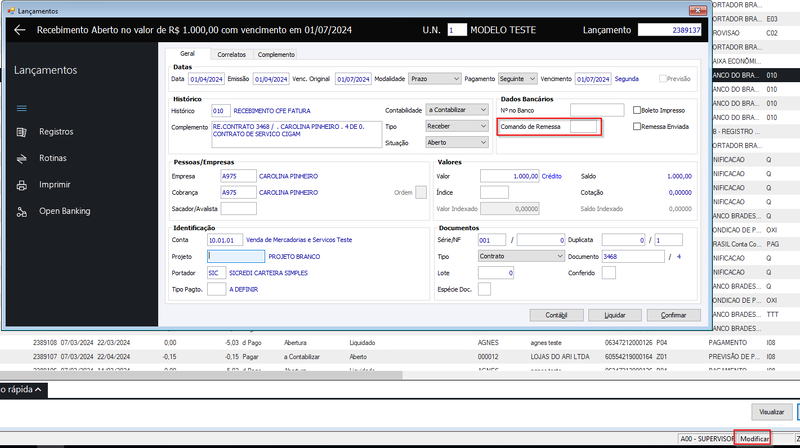Screen dimensions: 800x448
Task: Click the Registros sidebar icon
Action: coord(21,132)
